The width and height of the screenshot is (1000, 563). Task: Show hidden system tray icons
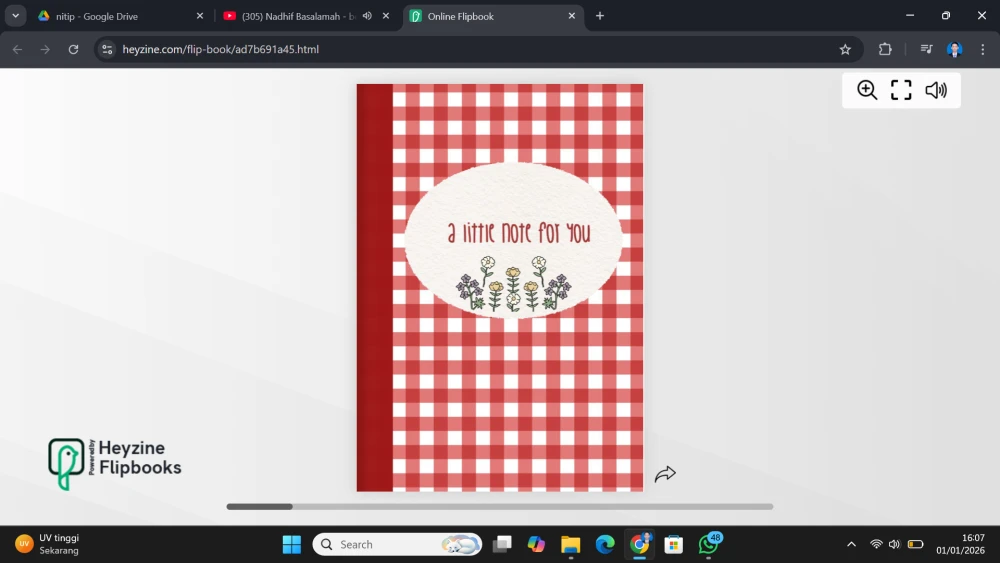point(851,544)
